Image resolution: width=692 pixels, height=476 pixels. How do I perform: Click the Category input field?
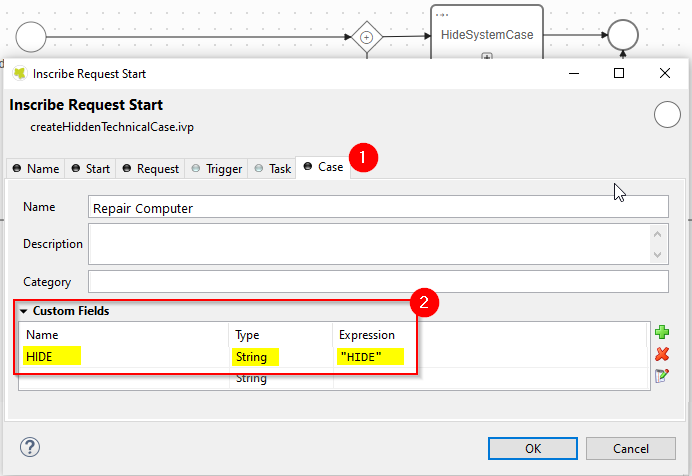[x=377, y=281]
